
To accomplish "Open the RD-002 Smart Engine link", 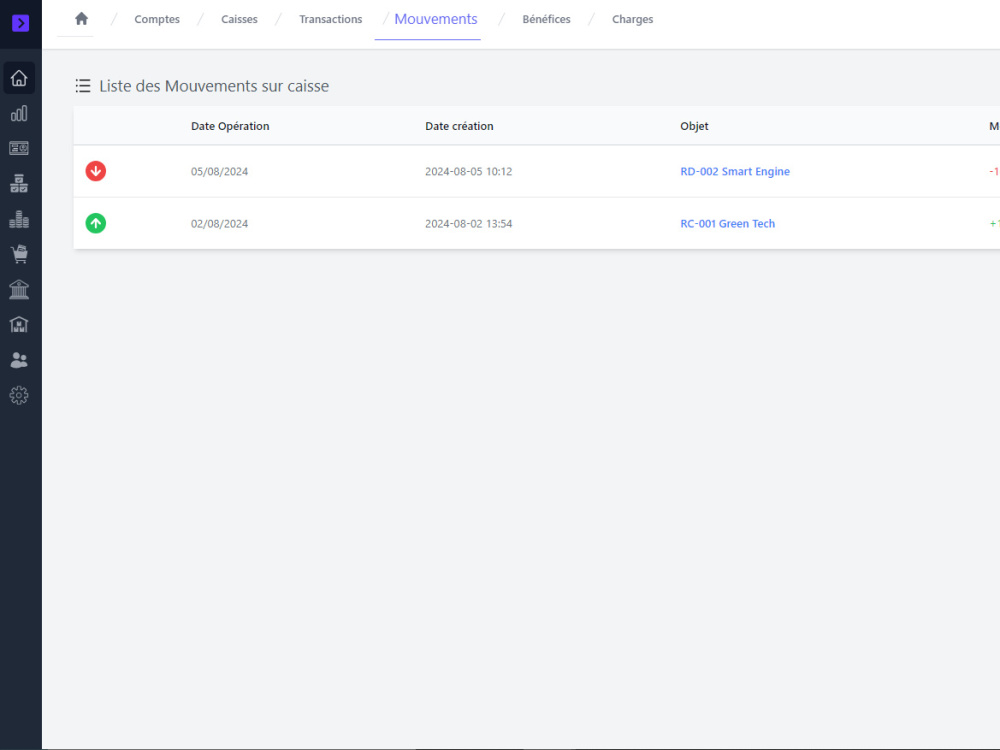I will [x=735, y=172].
